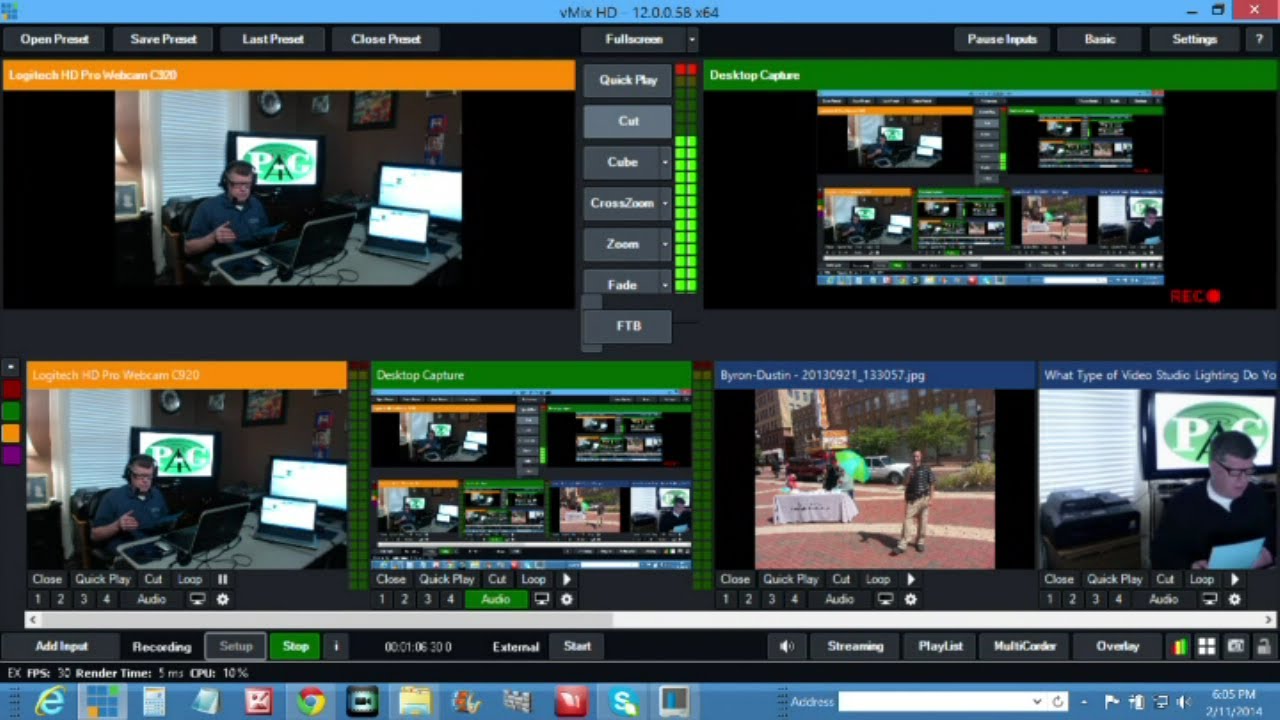The image size is (1280, 720).
Task: Switch to the grid layout view icon
Action: 1207,646
